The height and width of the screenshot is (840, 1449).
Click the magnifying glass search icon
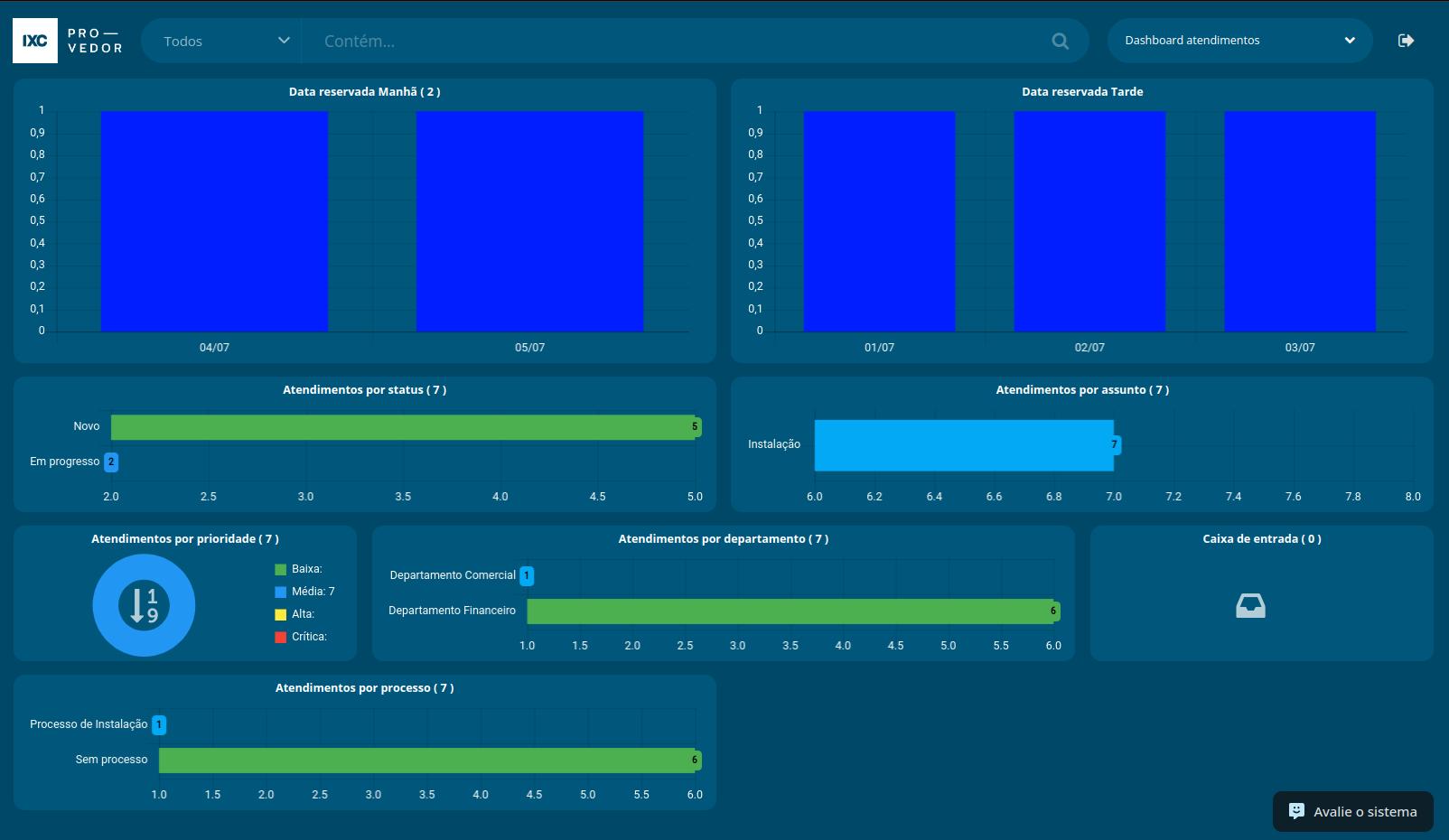click(1061, 41)
